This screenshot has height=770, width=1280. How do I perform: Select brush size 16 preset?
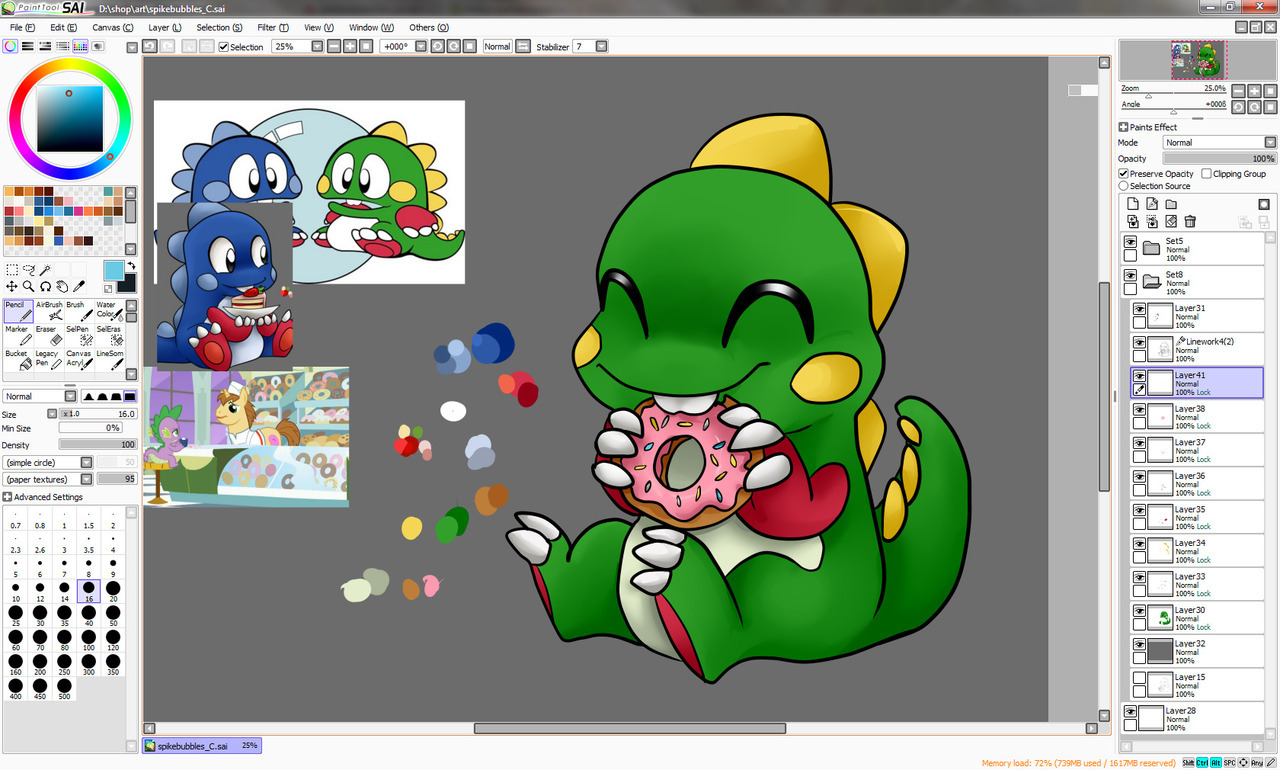coord(89,591)
